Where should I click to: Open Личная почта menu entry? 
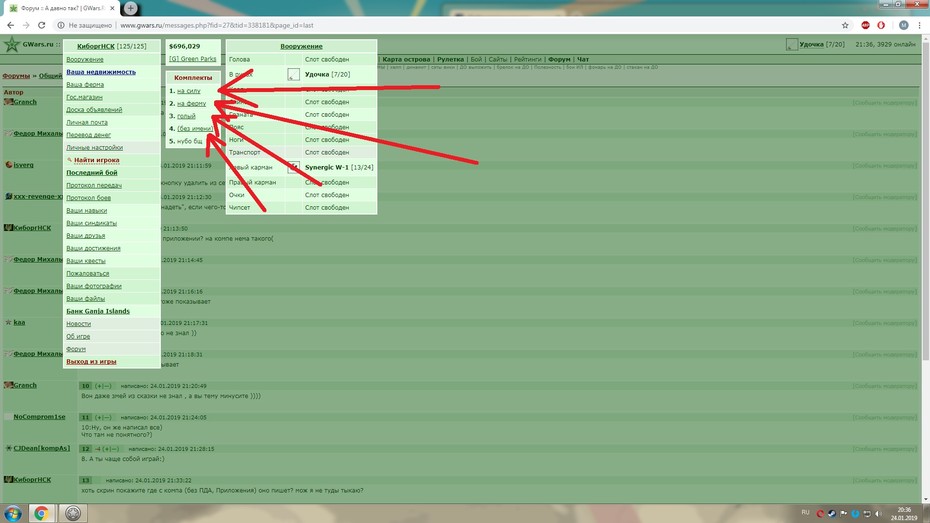click(87, 122)
